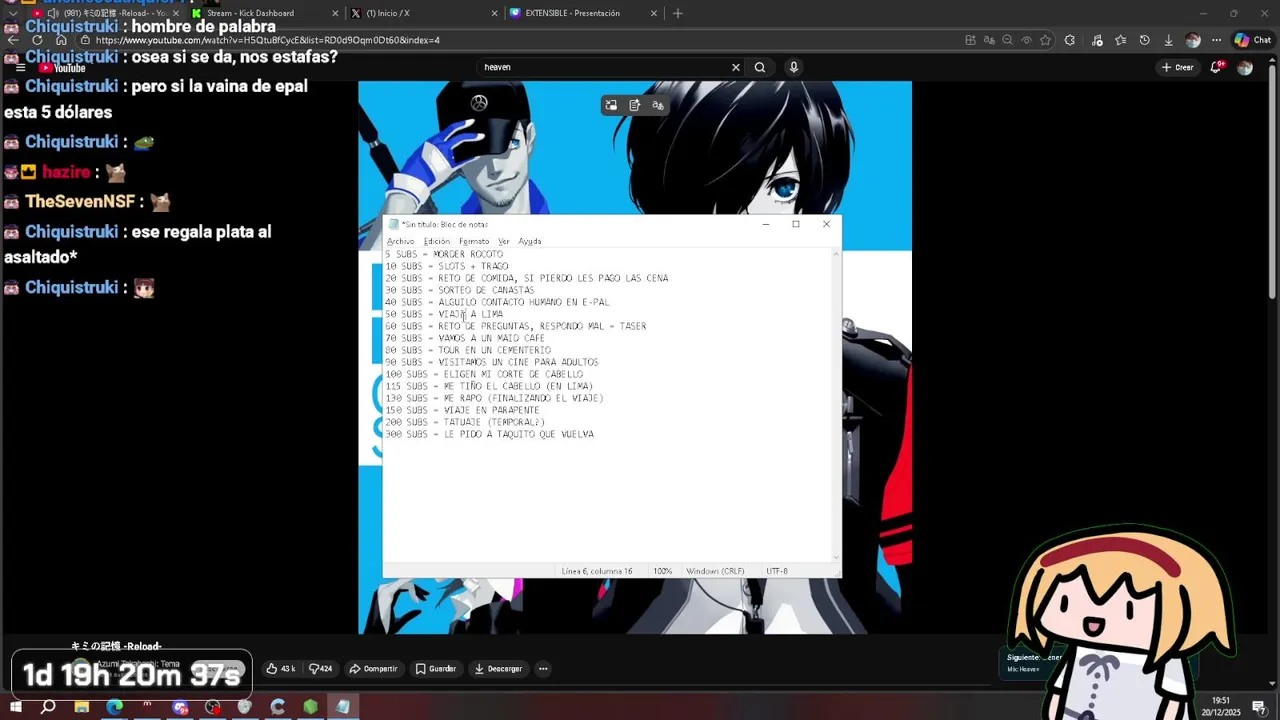Click the middle icon of the video overlay toolbar
This screenshot has height=720, width=1280.
[x=635, y=105]
